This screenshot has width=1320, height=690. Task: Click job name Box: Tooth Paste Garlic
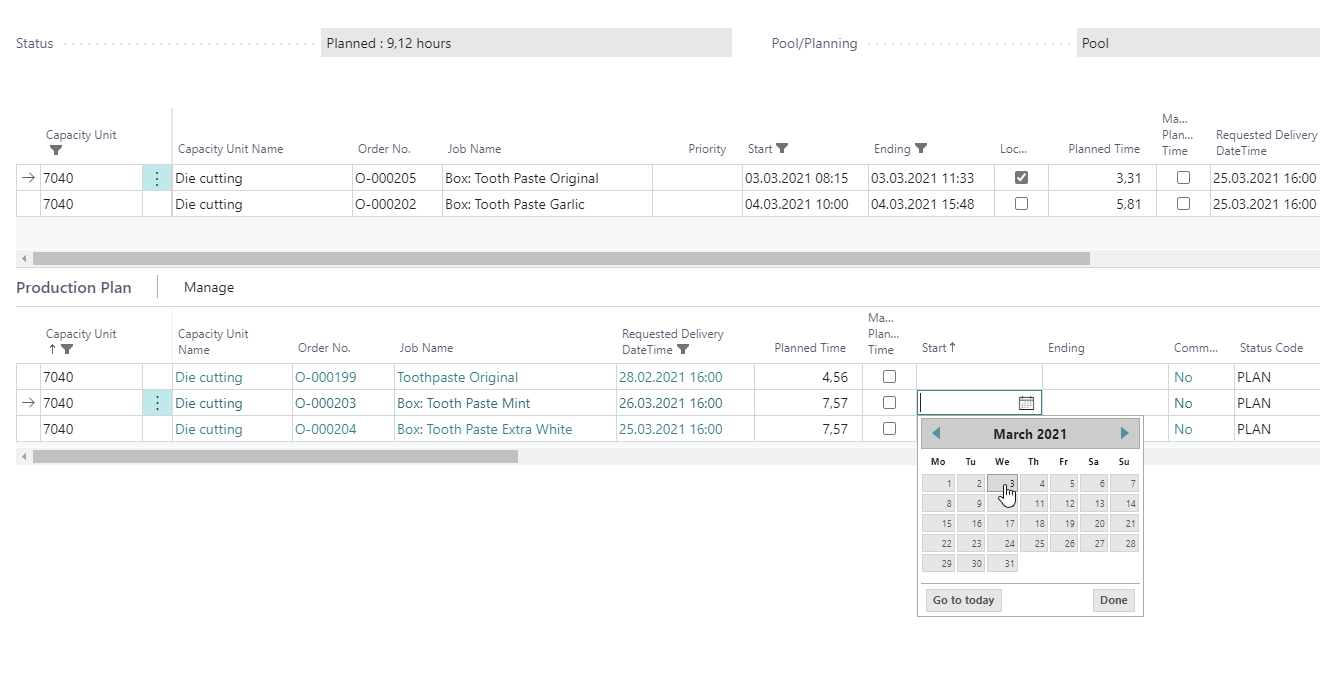coord(515,204)
